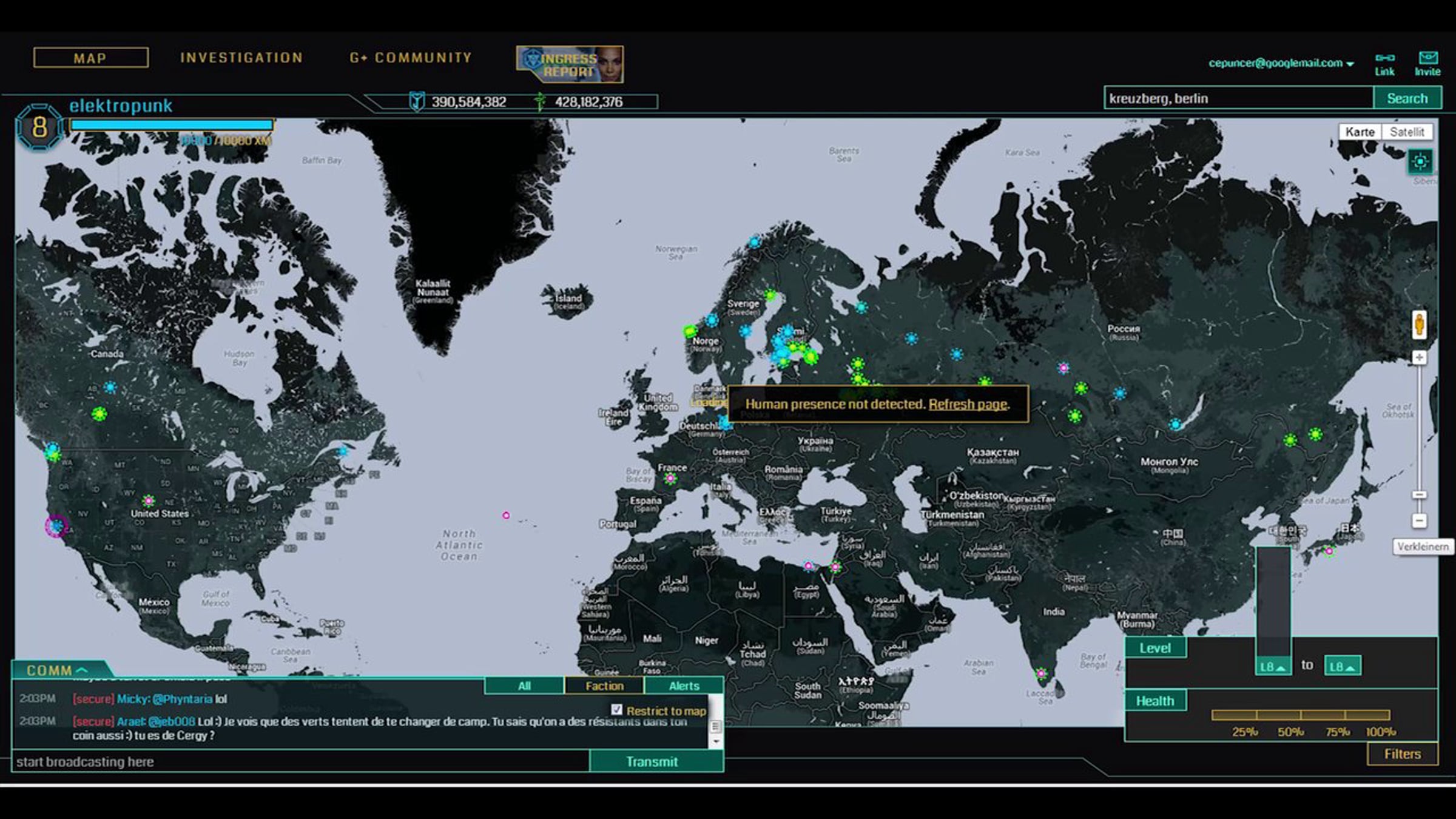The height and width of the screenshot is (819, 1456).
Task: Click the elektropunk player name
Action: click(121, 106)
